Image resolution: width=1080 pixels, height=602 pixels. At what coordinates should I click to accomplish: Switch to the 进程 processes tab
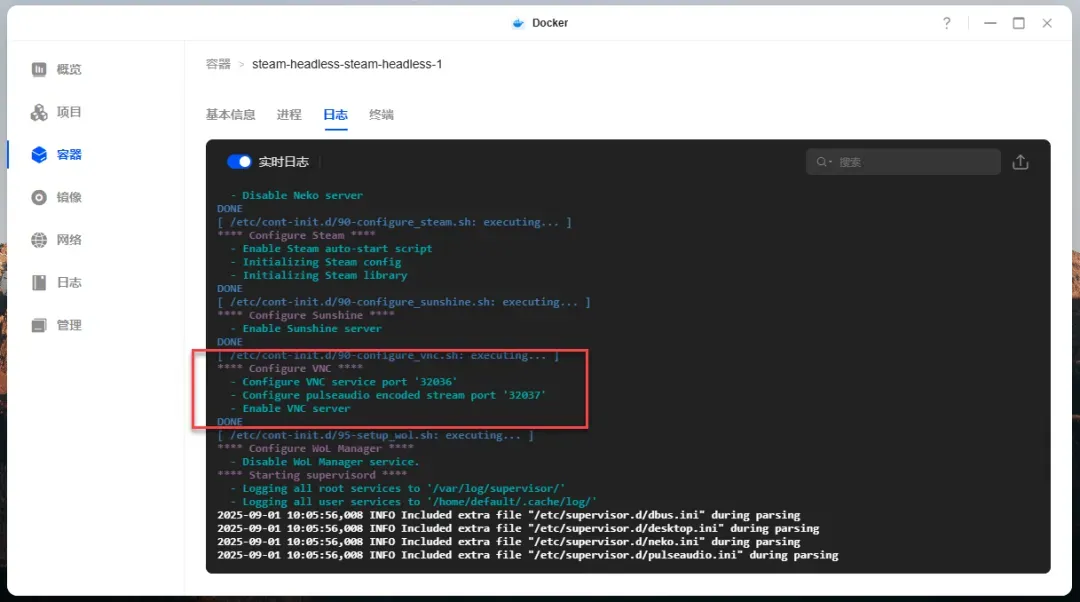point(289,115)
